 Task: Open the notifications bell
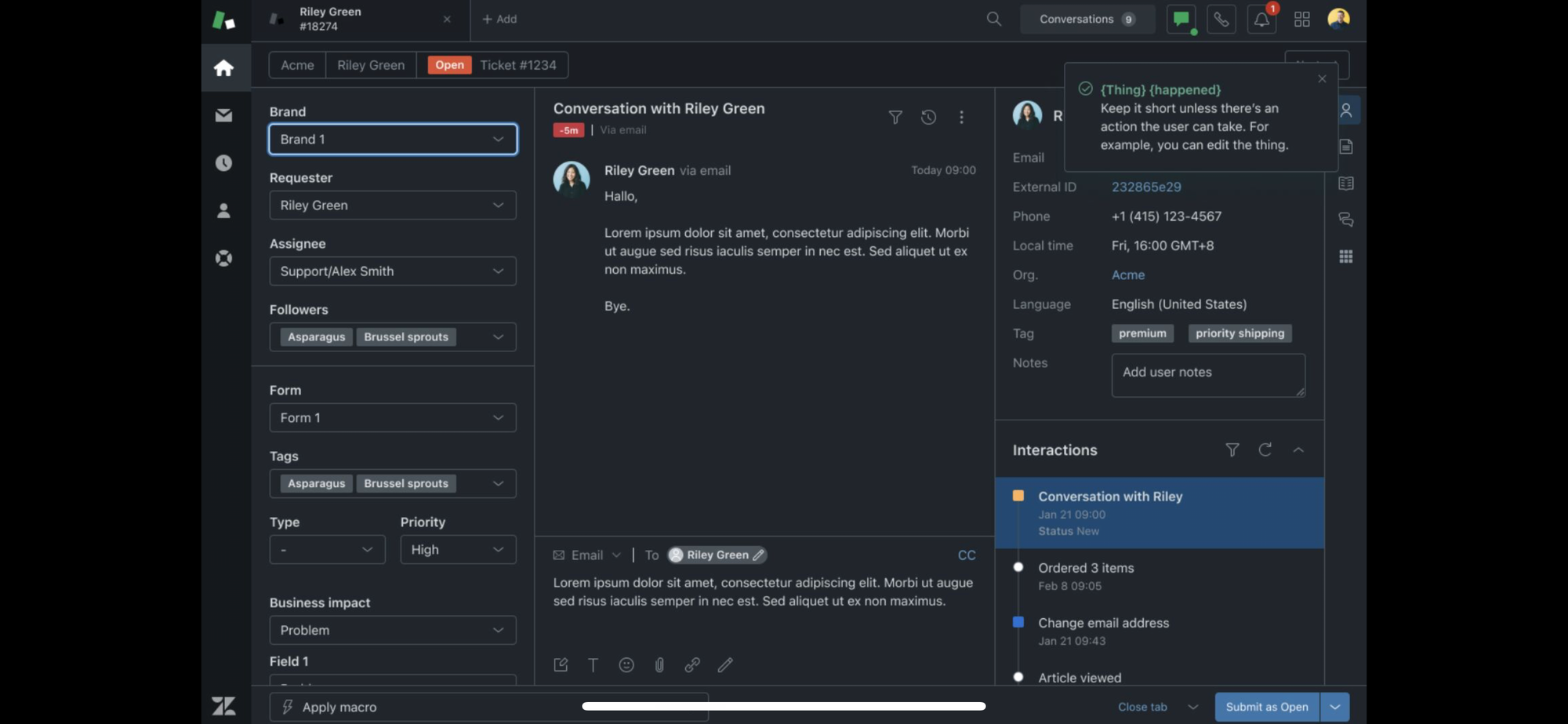[x=1261, y=19]
